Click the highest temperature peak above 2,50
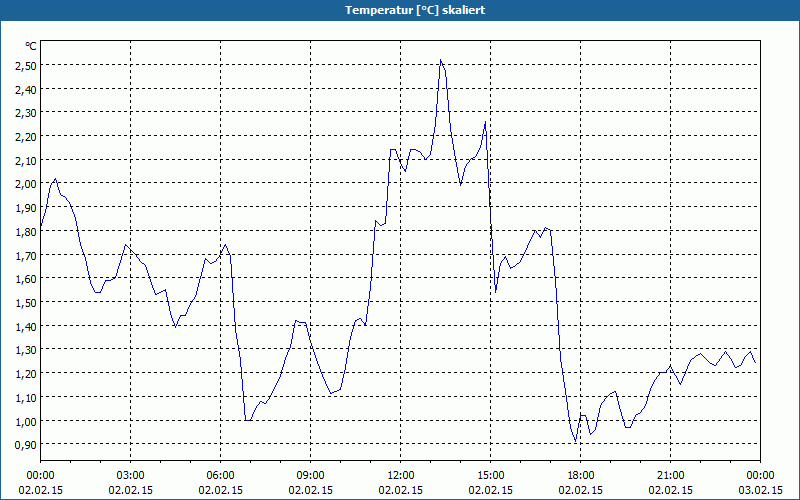 point(440,60)
